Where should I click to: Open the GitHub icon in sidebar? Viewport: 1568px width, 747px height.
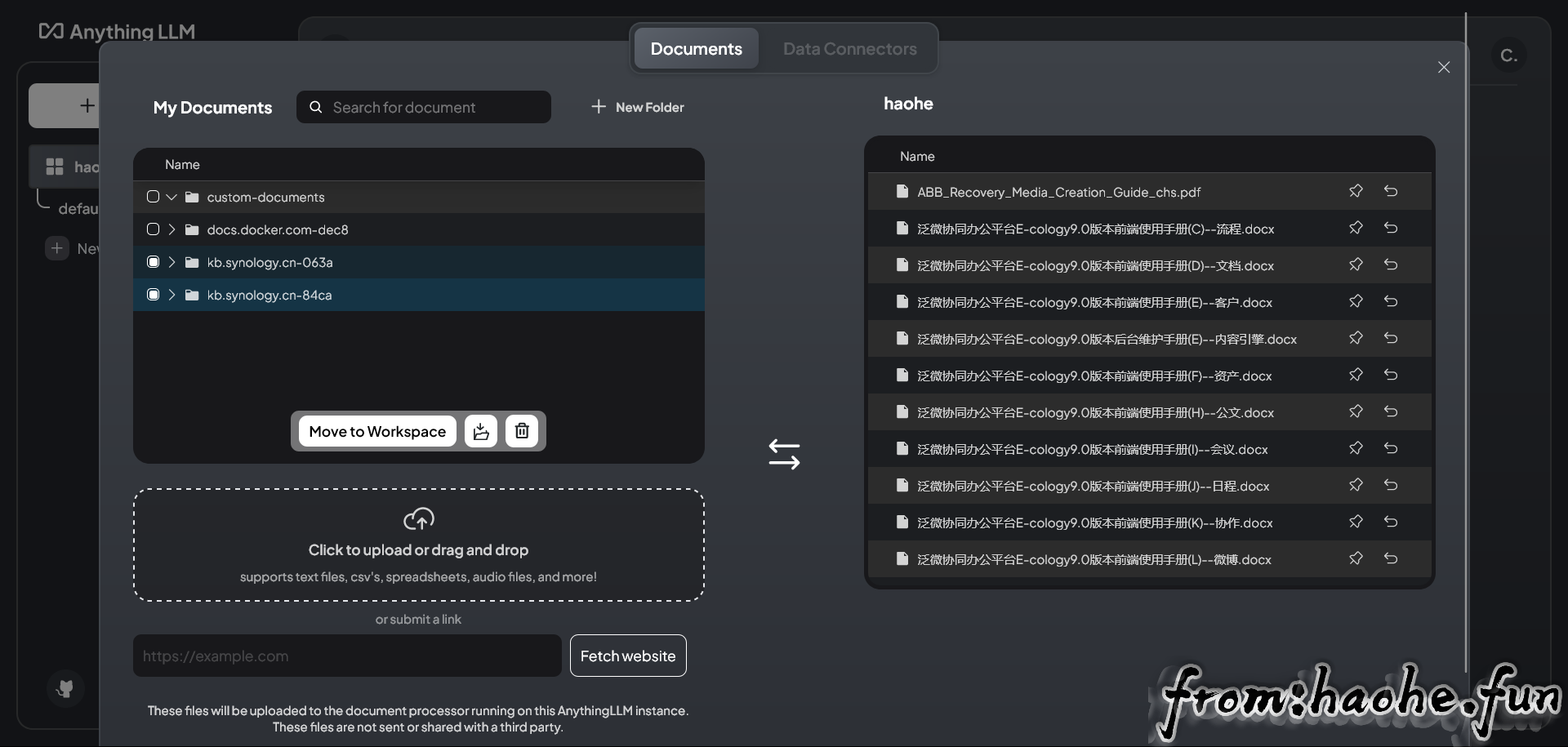coord(65,688)
